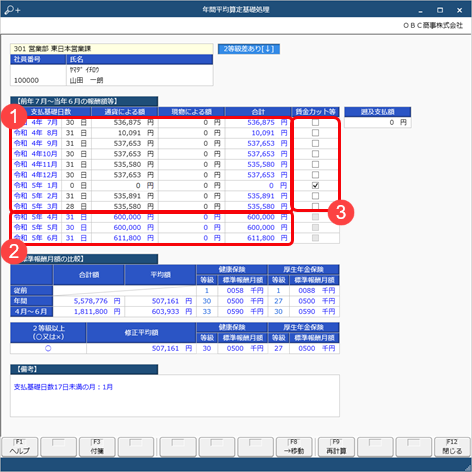Click the 2等級以上 ○ mark cell
The image size is (472, 472).
coord(48,348)
